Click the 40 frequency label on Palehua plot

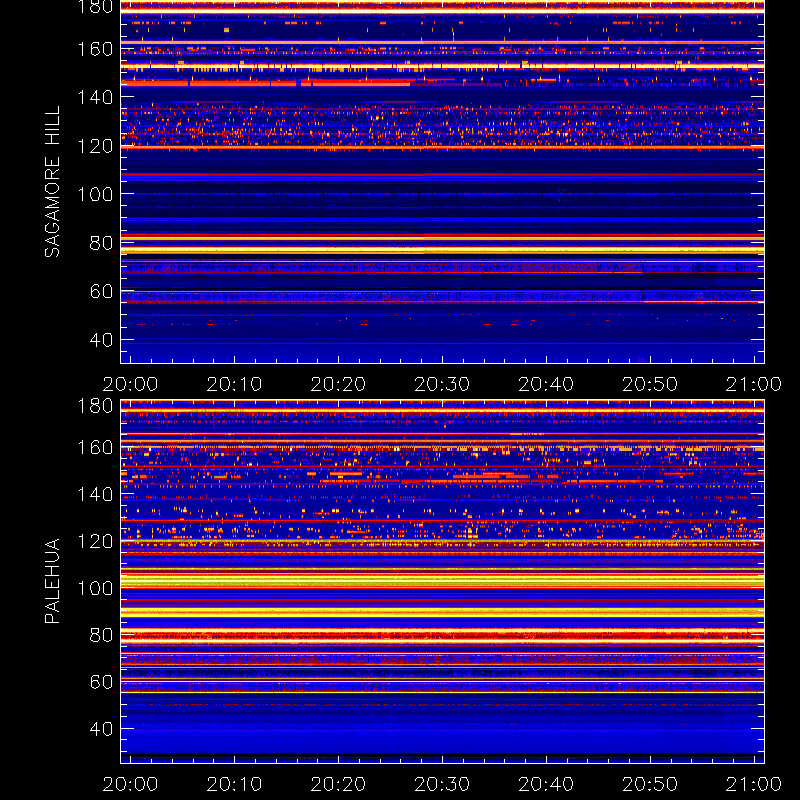(x=101, y=729)
